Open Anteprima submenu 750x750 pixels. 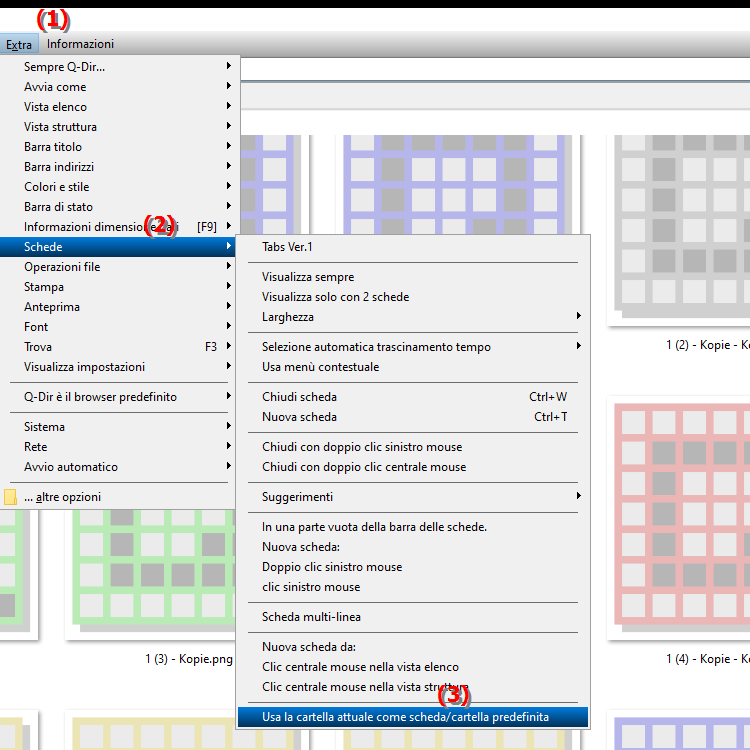tap(118, 307)
